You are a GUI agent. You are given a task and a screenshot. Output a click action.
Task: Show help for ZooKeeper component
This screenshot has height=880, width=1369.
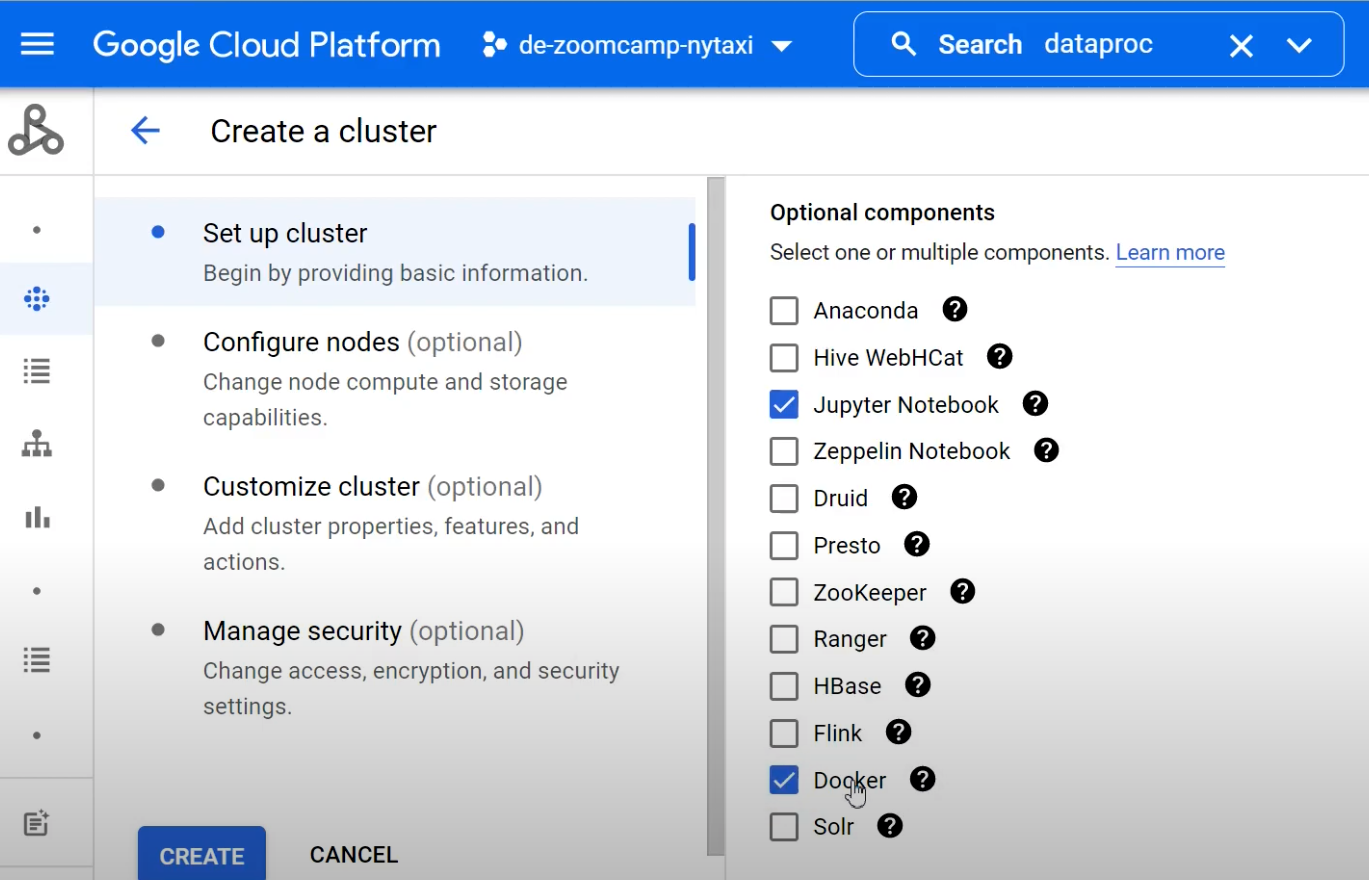[962, 591]
